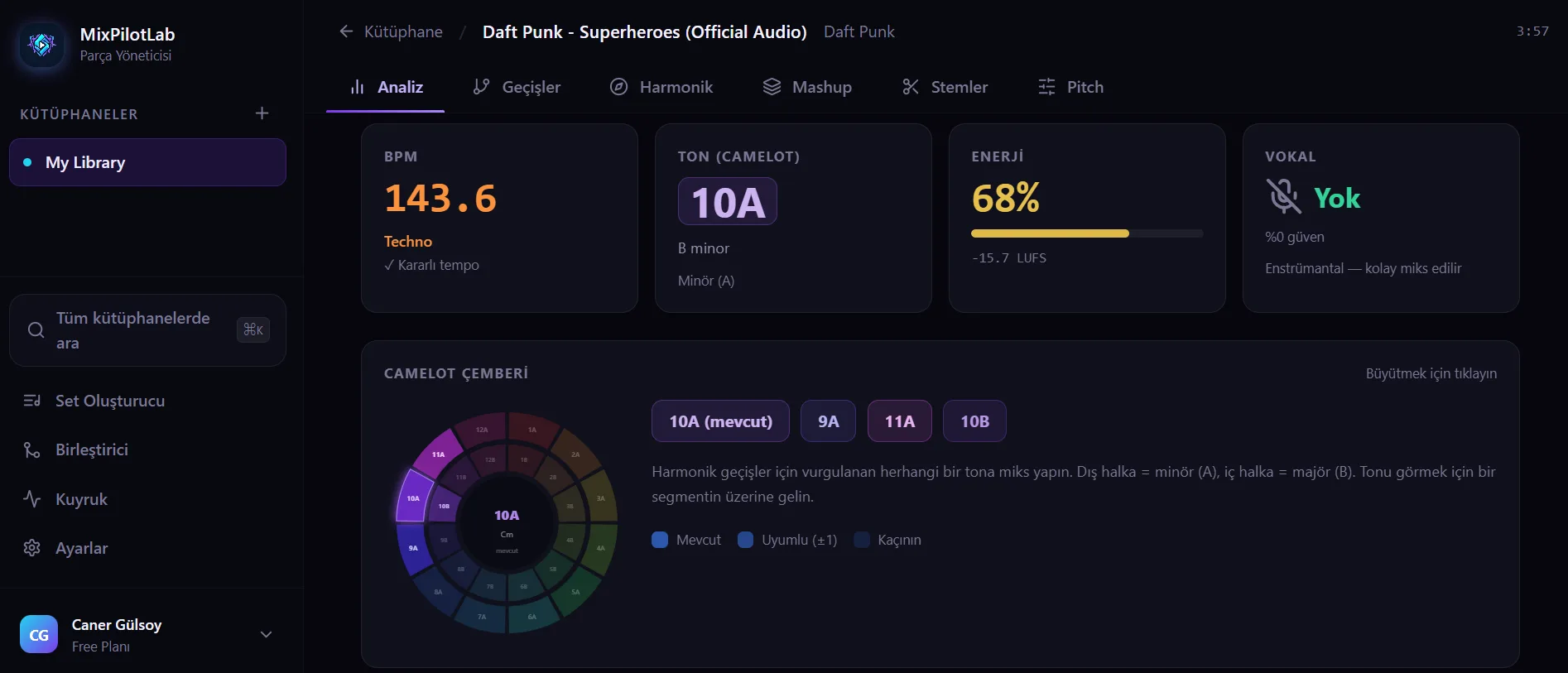1568x673 pixels.
Task: Switch to the Geçişler tab
Action: [x=517, y=87]
